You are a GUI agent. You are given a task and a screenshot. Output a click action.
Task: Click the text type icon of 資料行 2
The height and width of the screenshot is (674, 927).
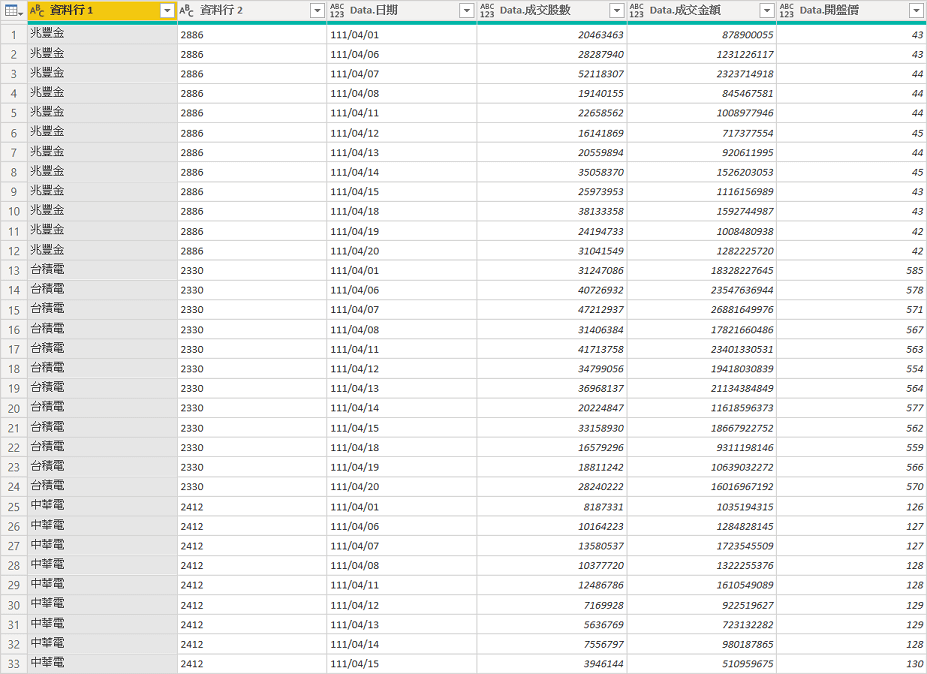(186, 10)
